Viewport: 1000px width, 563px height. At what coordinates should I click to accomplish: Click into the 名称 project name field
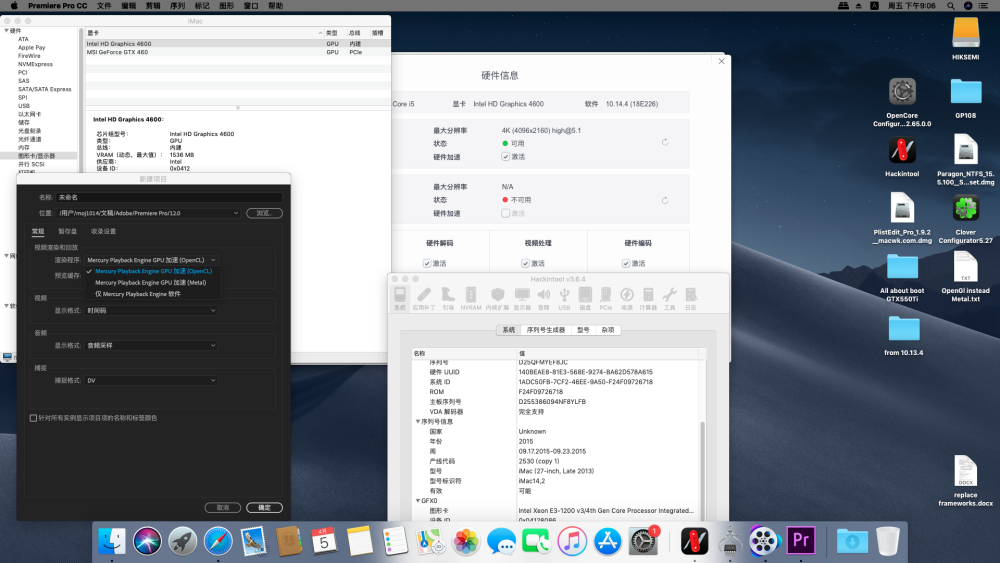click(169, 198)
